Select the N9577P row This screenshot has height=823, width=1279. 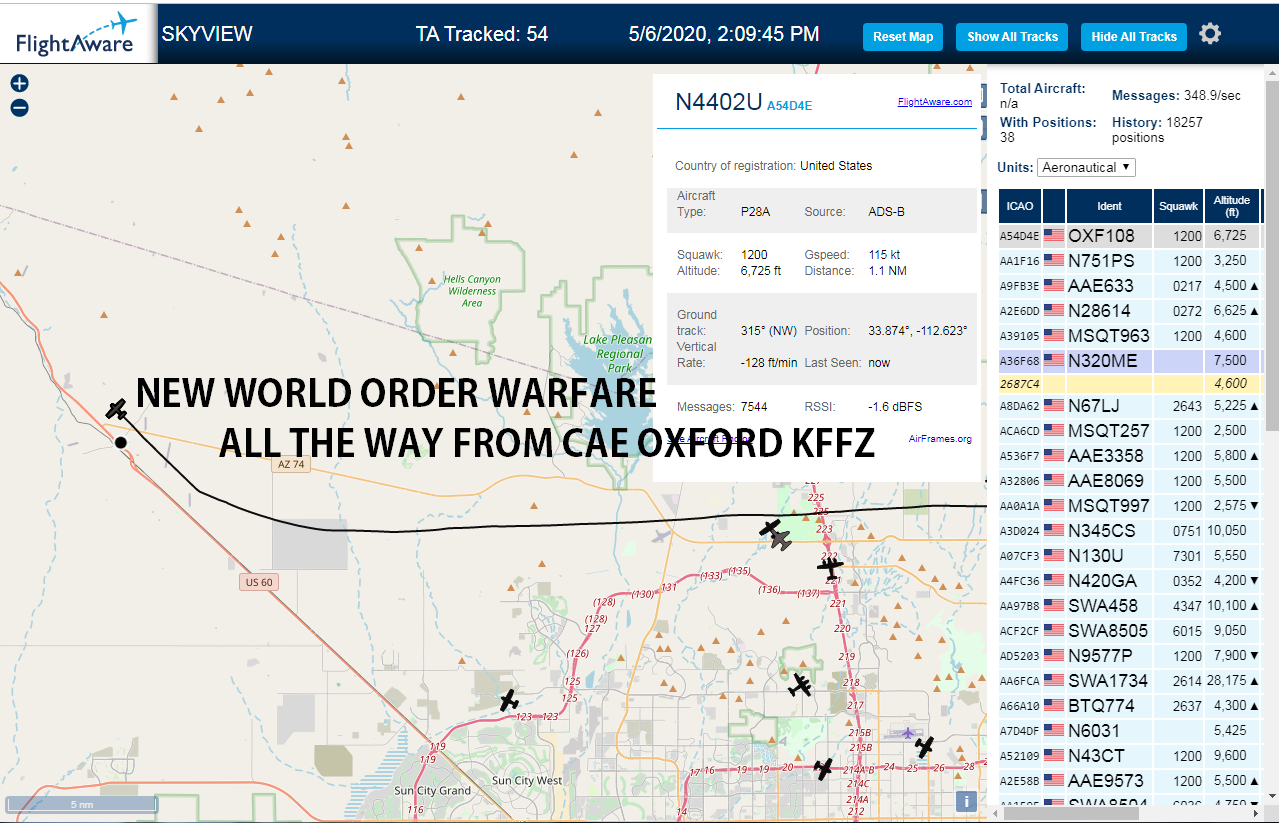tap(1130, 656)
